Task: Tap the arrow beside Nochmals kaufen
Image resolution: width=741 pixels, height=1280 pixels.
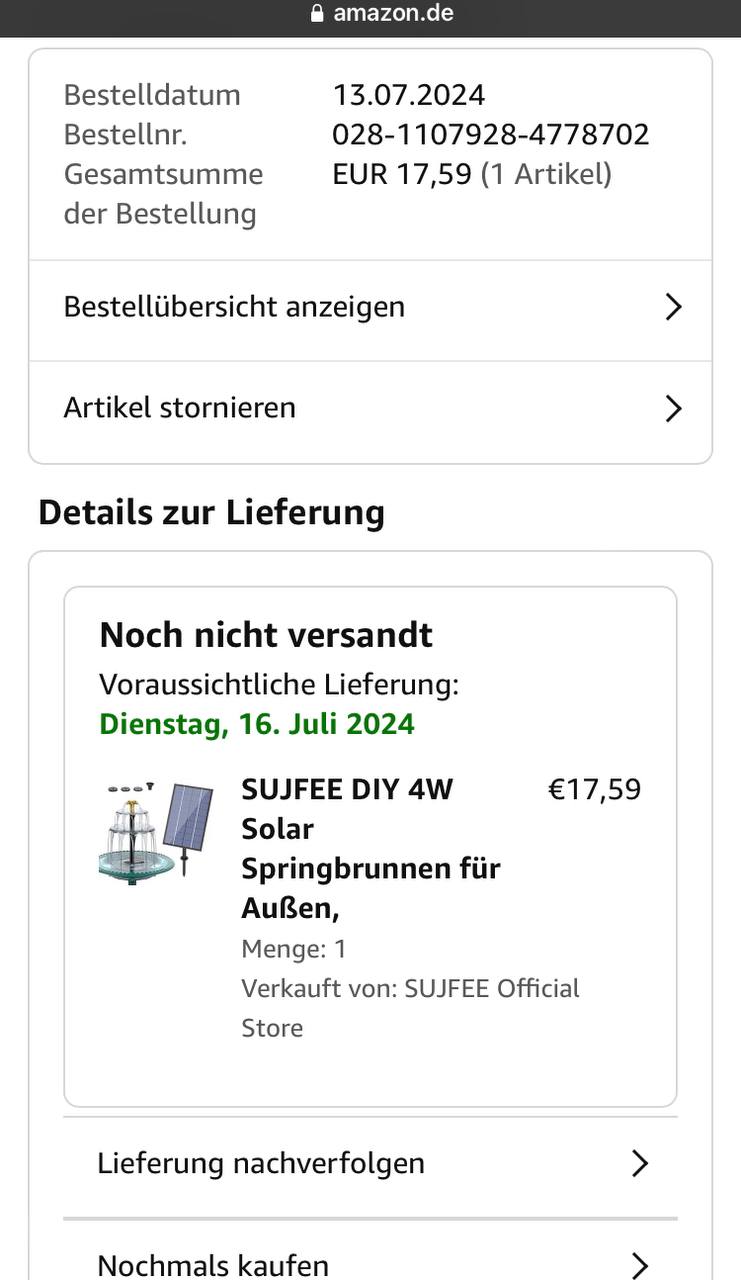Action: pos(640,1265)
